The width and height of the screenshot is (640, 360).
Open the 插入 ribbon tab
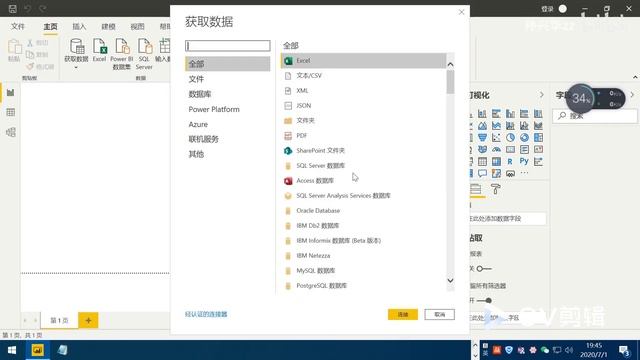click(x=79, y=27)
